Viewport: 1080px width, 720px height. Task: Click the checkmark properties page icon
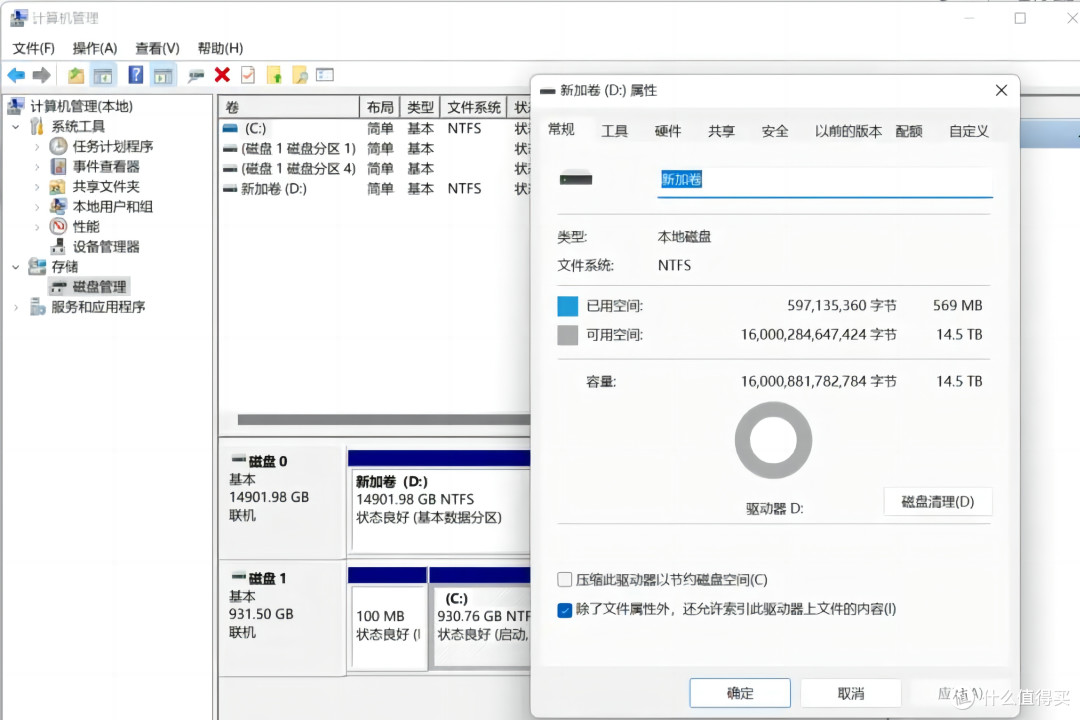[x=248, y=75]
